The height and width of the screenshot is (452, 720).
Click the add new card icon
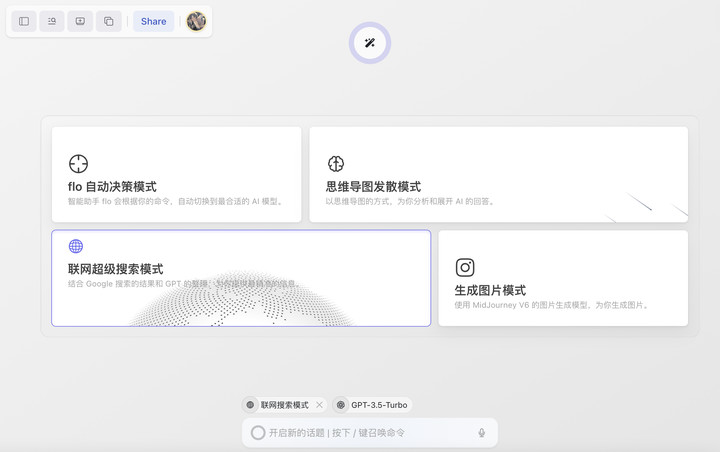tap(80, 21)
